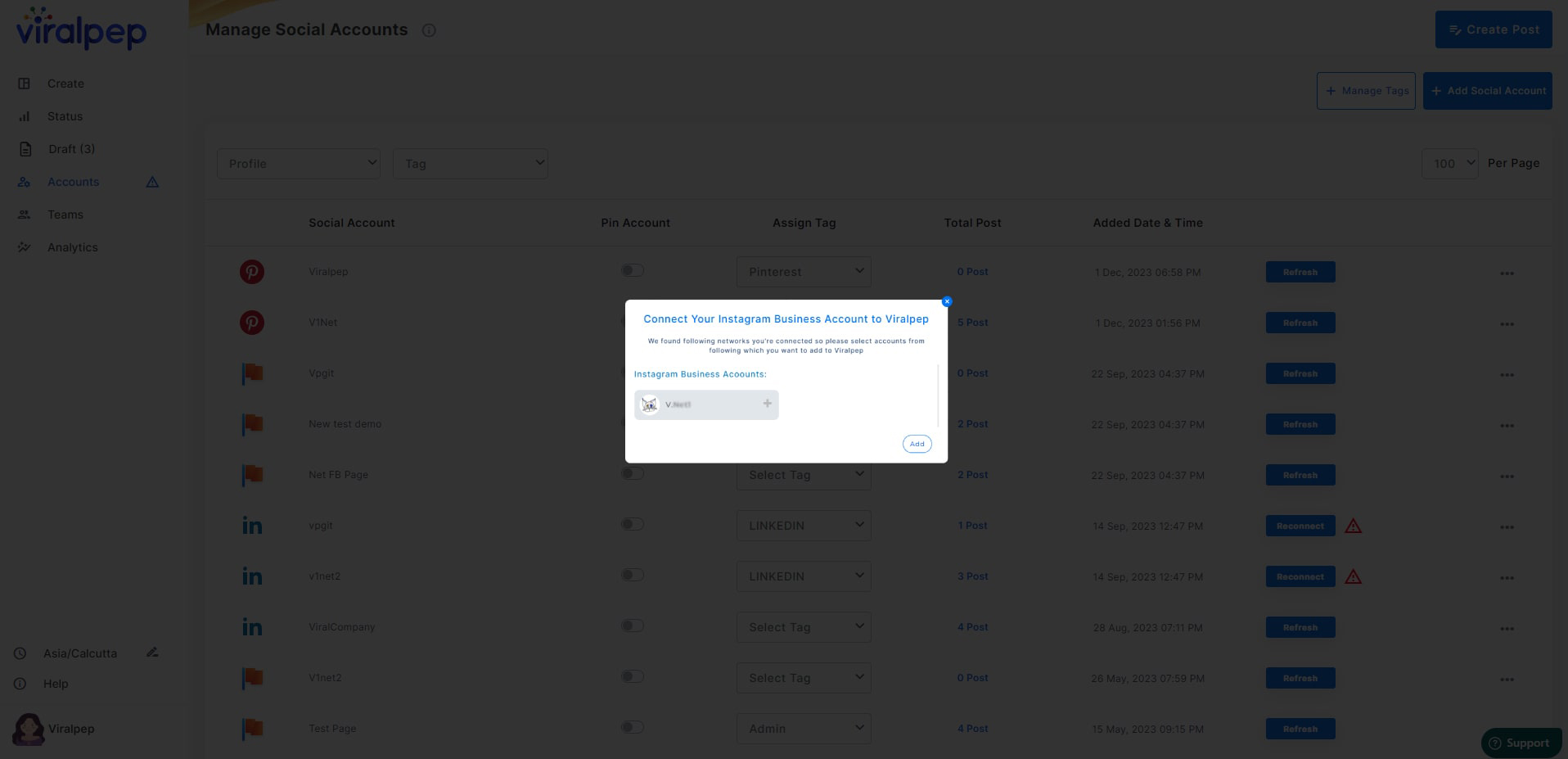This screenshot has height=759, width=1568.
Task: Open the Accounts menu item
Action: [x=73, y=182]
